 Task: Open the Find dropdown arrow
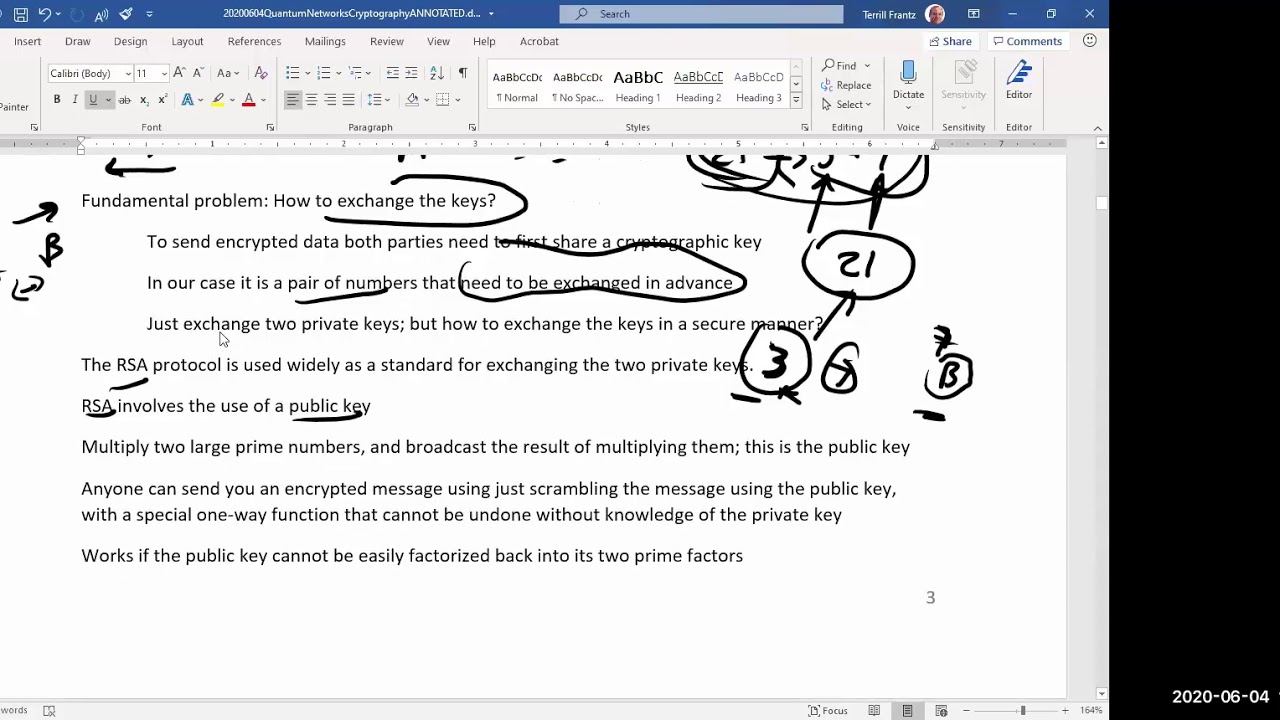[x=867, y=66]
